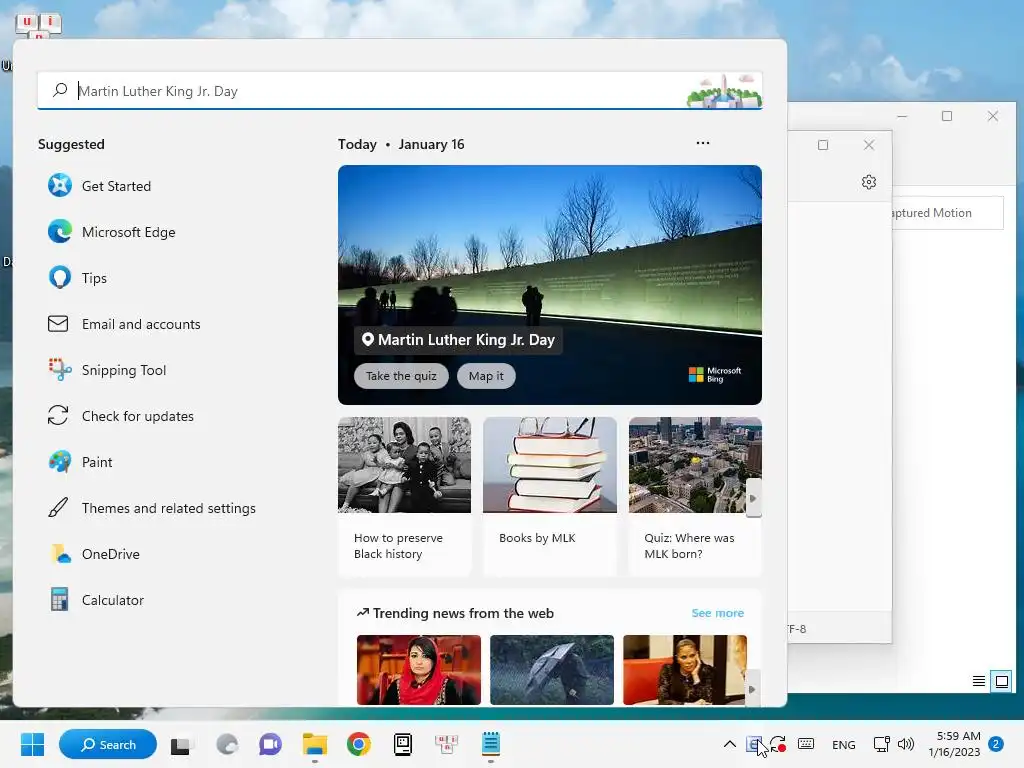Click the thumbnail view icon in background window
This screenshot has height=768, width=1024.
[x=1001, y=681]
